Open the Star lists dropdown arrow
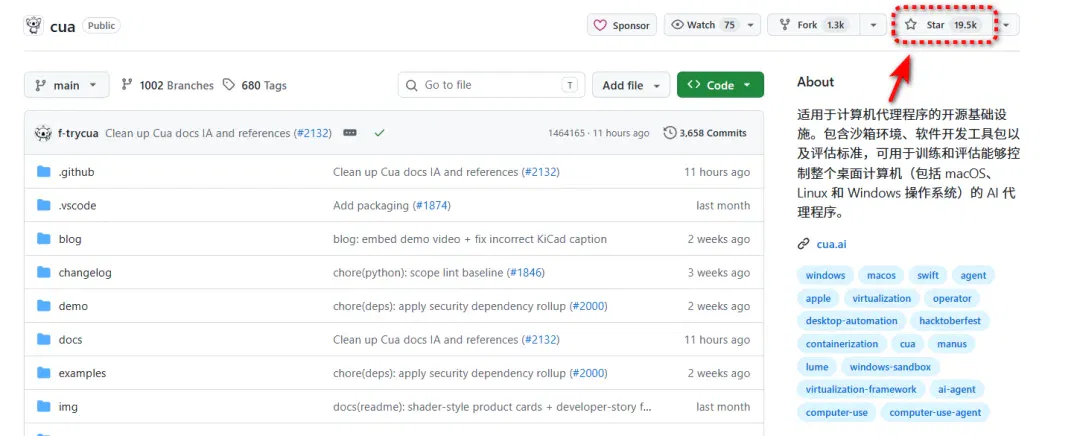 1007,25
